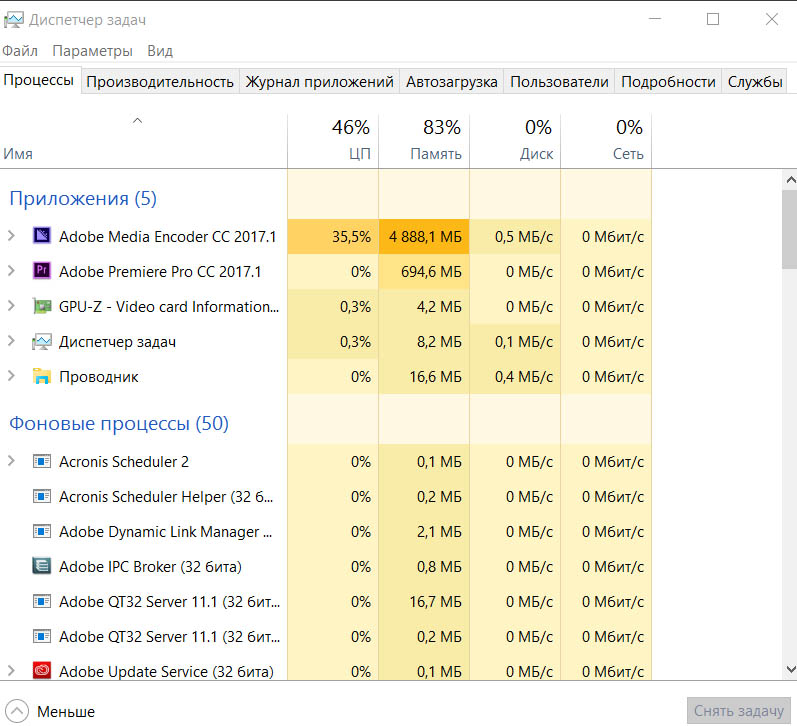This screenshot has height=726, width=797.
Task: Click the Меньше details link
Action: [66, 711]
